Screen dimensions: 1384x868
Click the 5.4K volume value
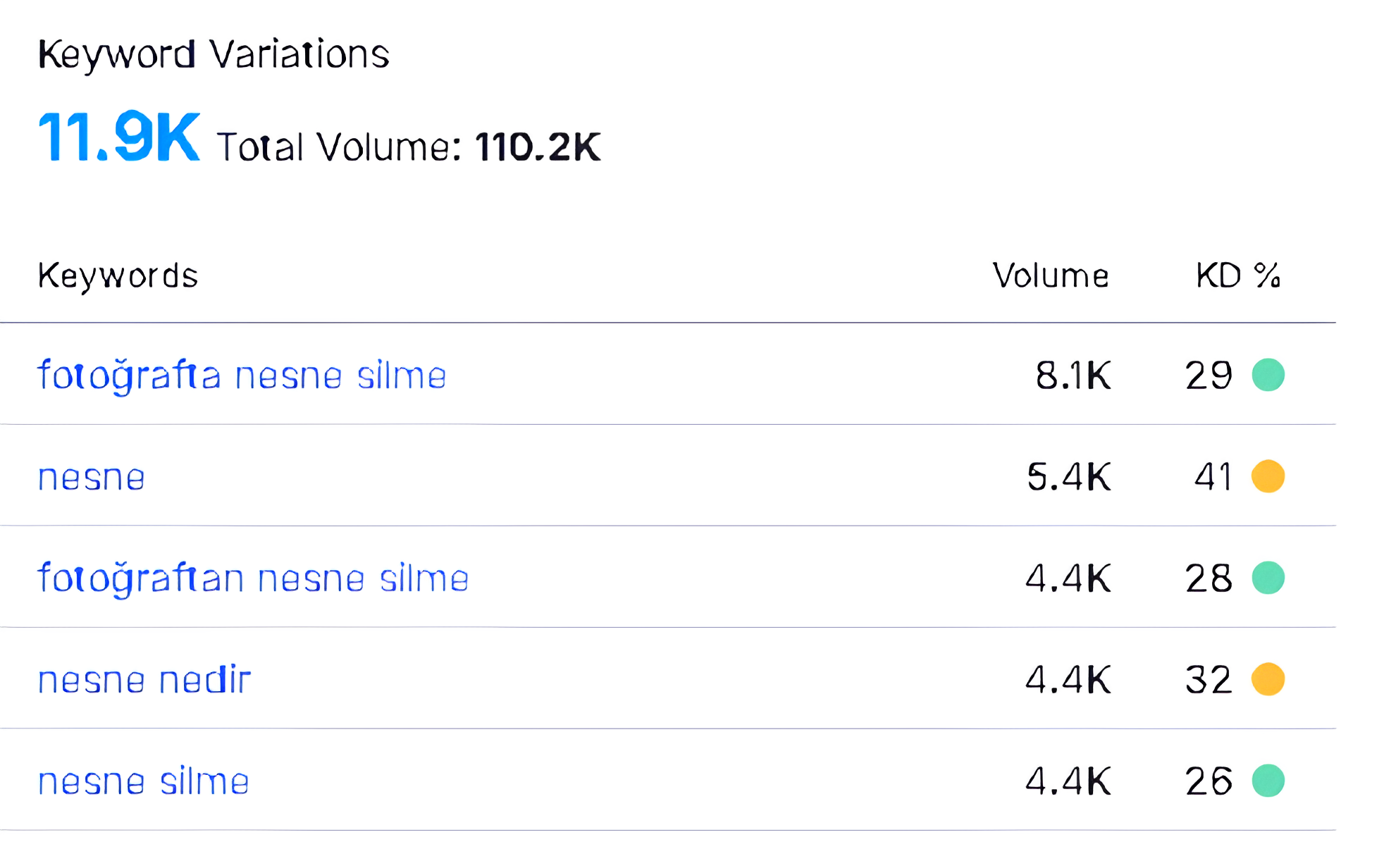coord(1069,477)
